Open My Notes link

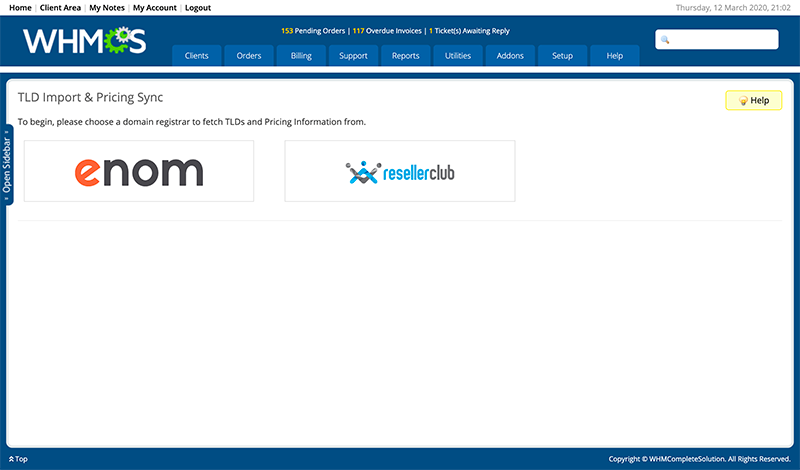[107, 8]
